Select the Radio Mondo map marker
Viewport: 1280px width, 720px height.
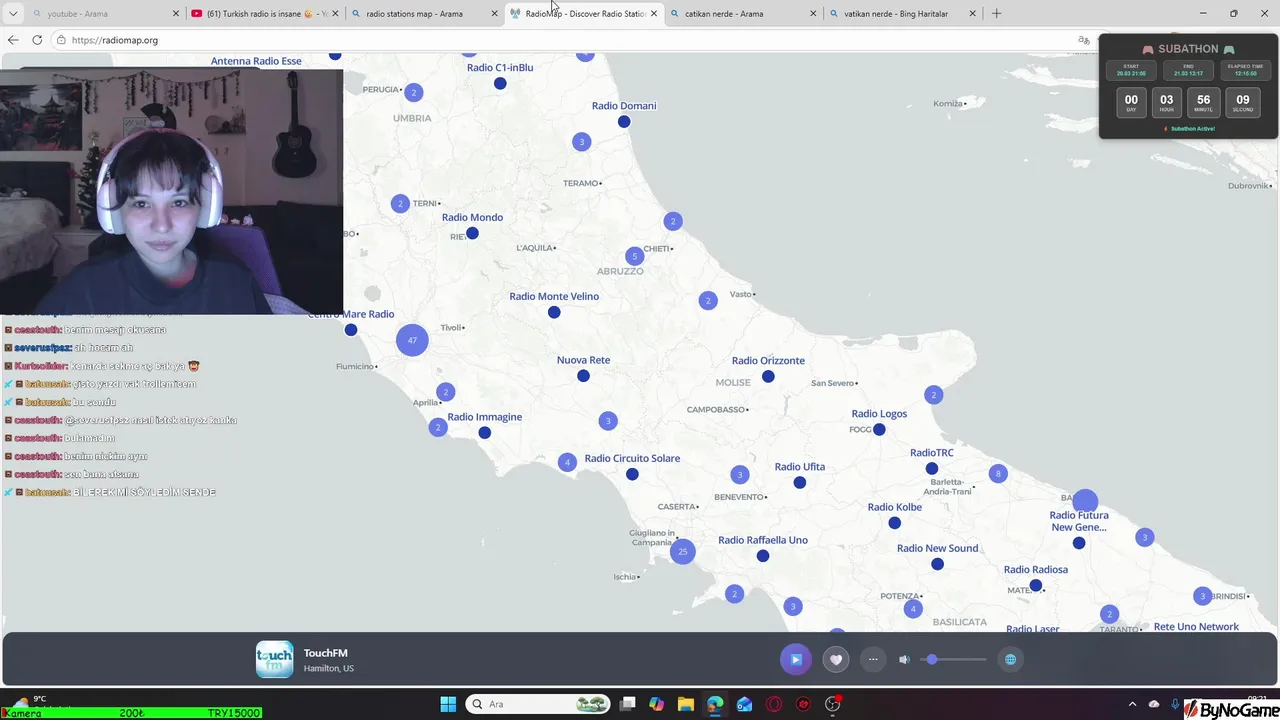coord(472,233)
